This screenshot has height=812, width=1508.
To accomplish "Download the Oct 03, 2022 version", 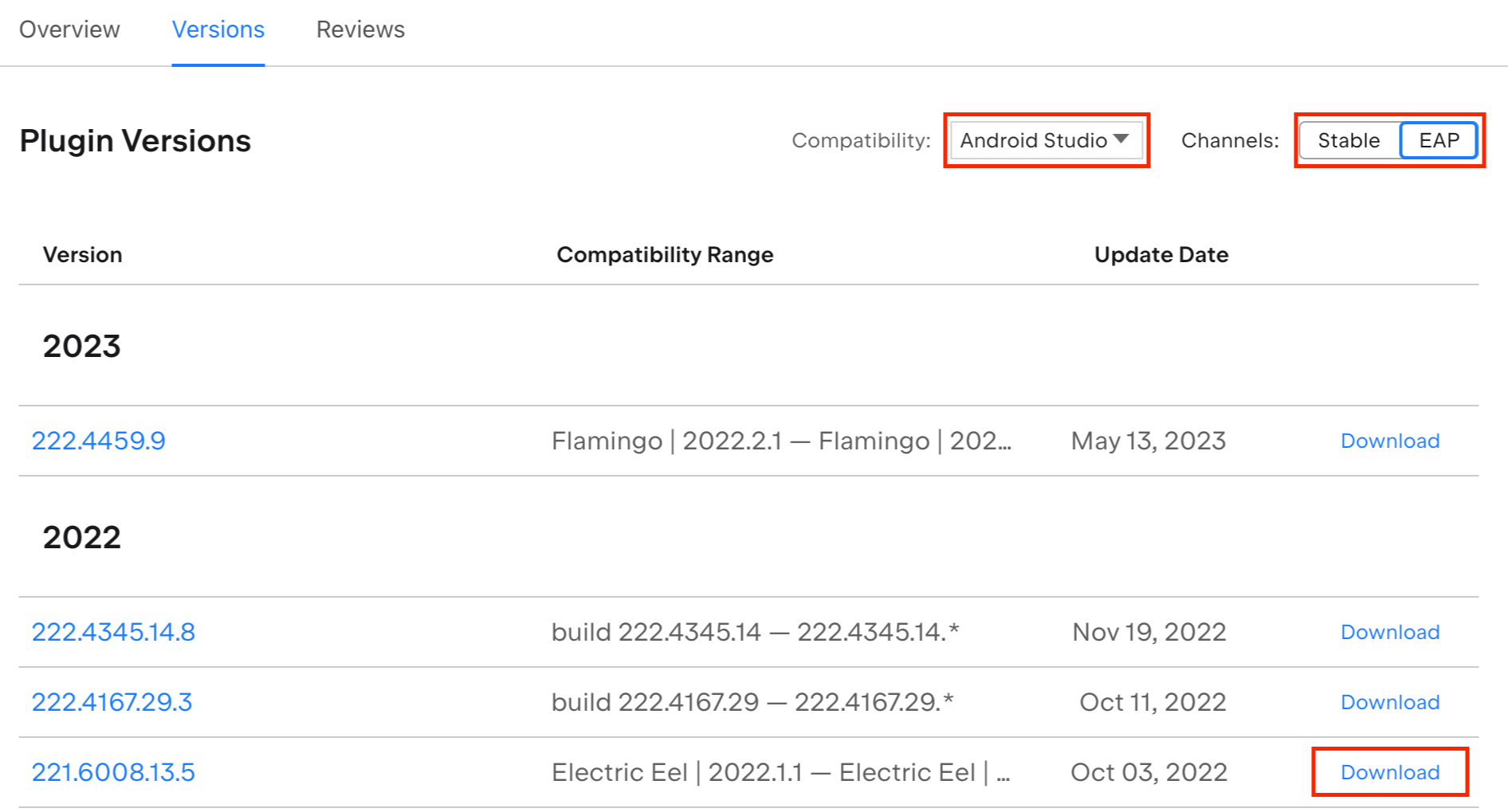I will click(x=1390, y=772).
